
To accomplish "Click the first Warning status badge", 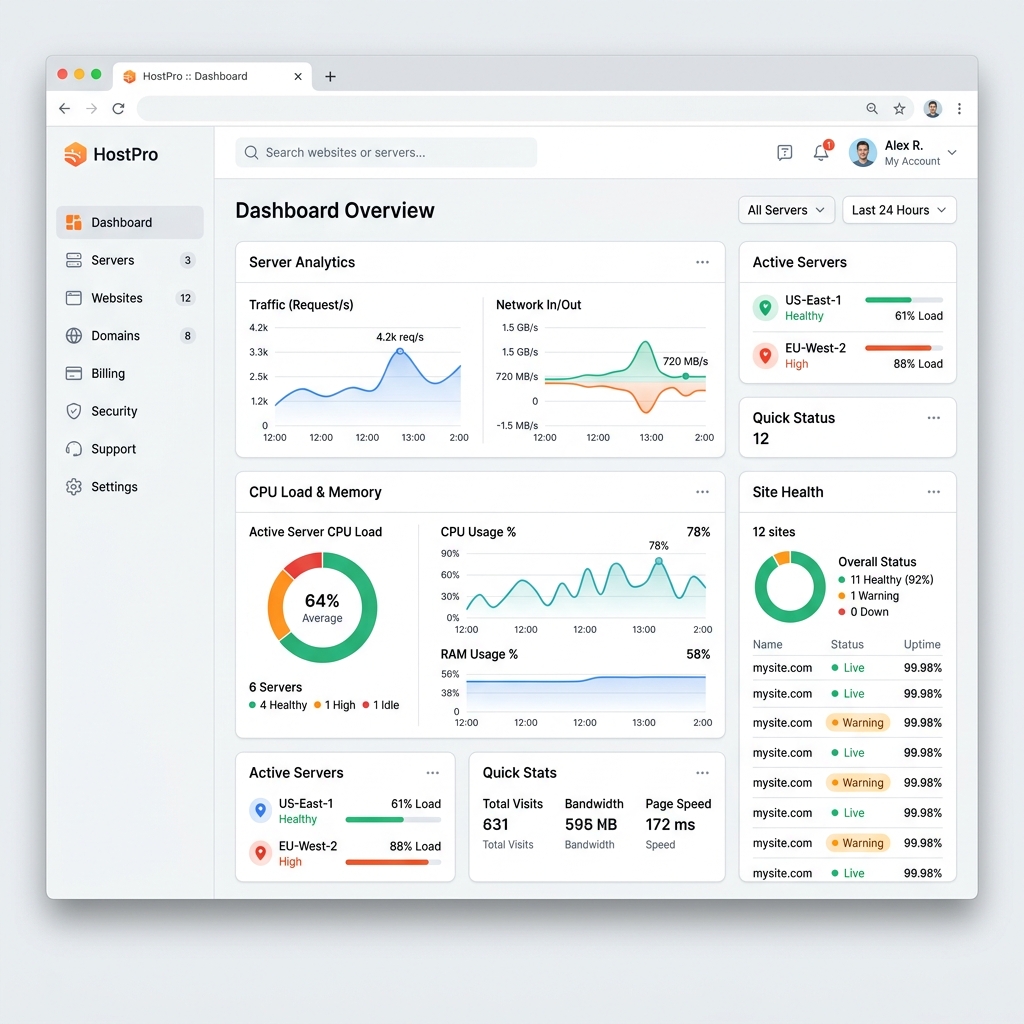I will [x=857, y=723].
